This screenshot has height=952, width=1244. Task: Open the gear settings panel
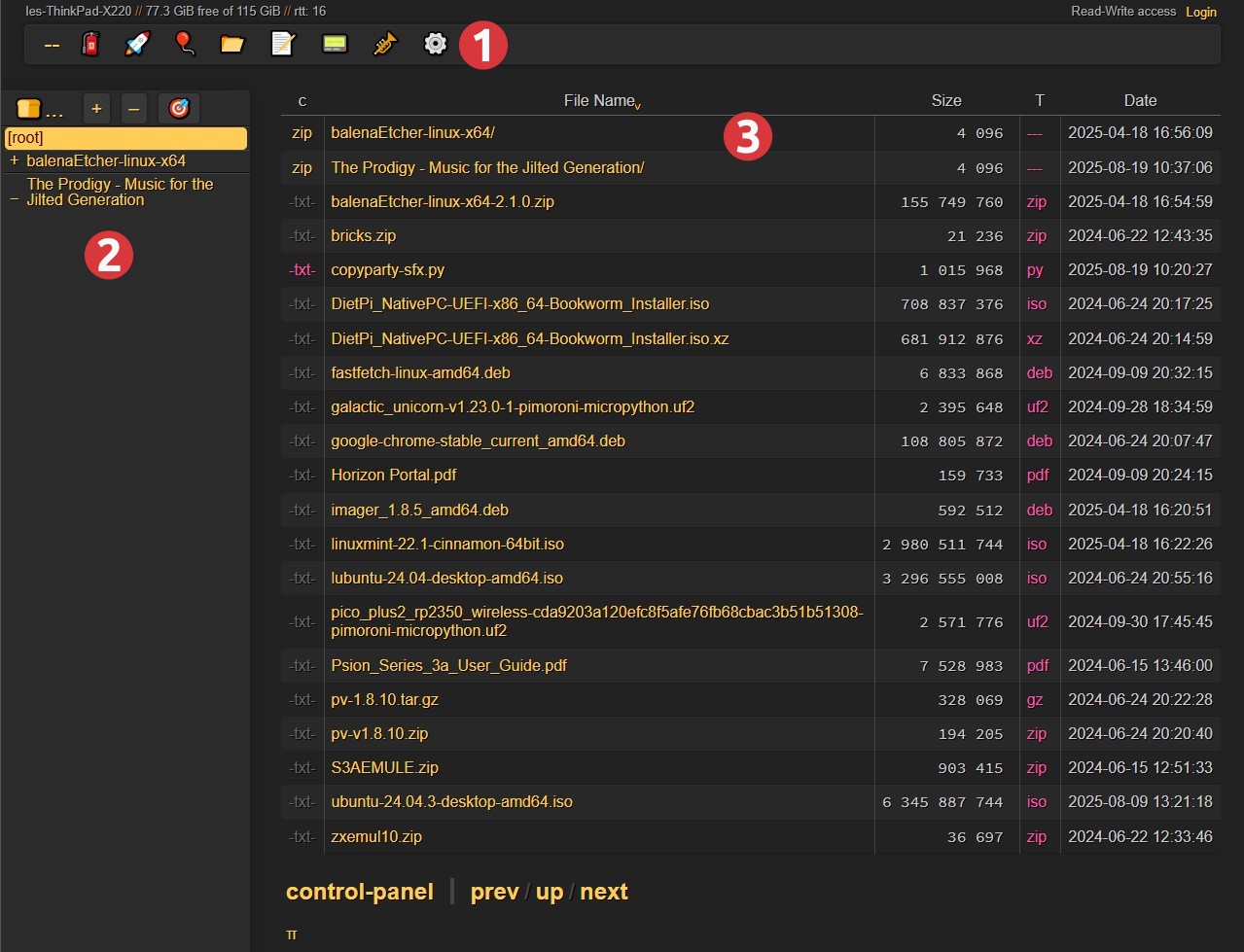436,44
